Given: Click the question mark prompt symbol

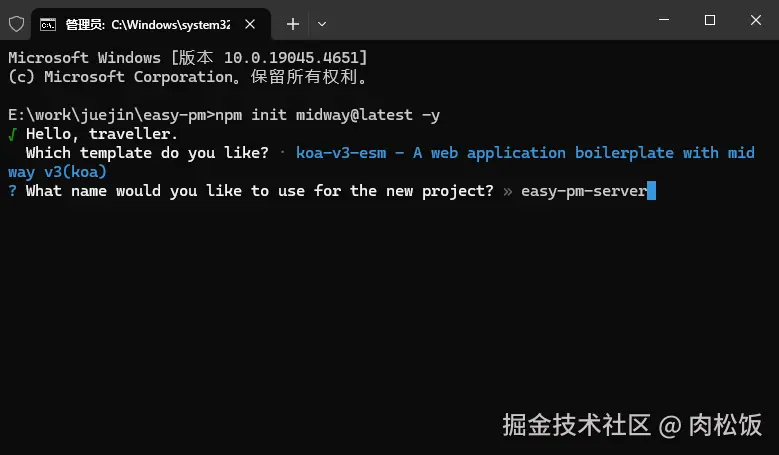Looking at the screenshot, I should pyautogui.click(x=12, y=191).
